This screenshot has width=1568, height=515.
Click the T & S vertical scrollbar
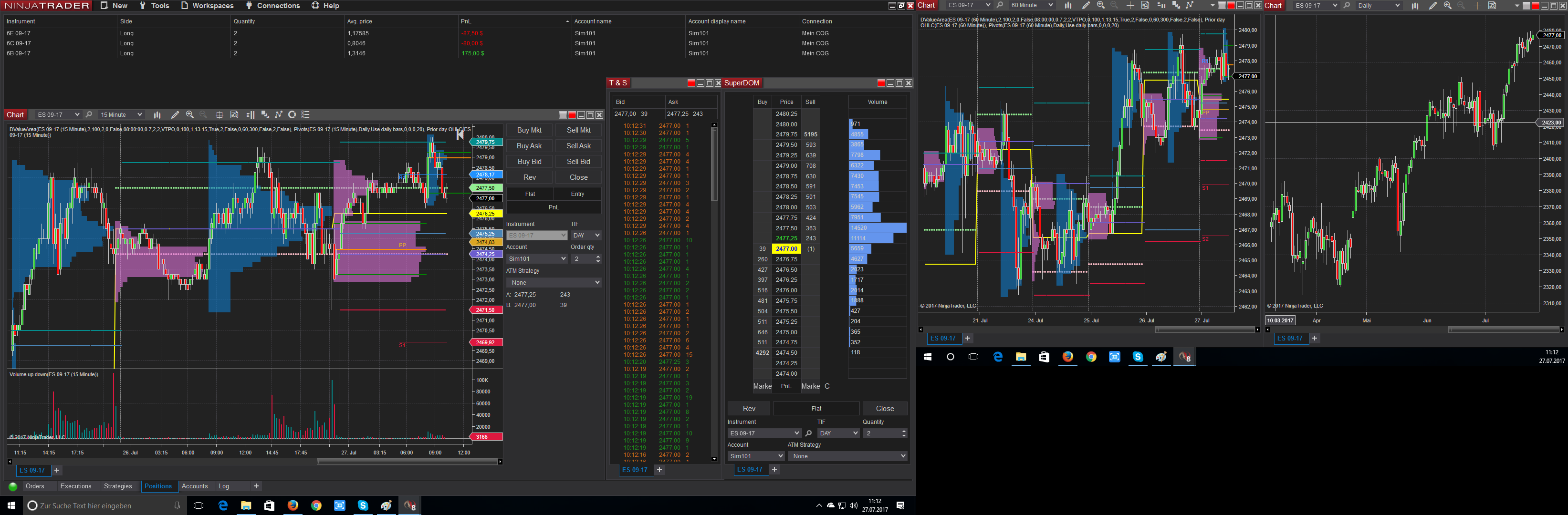714,164
